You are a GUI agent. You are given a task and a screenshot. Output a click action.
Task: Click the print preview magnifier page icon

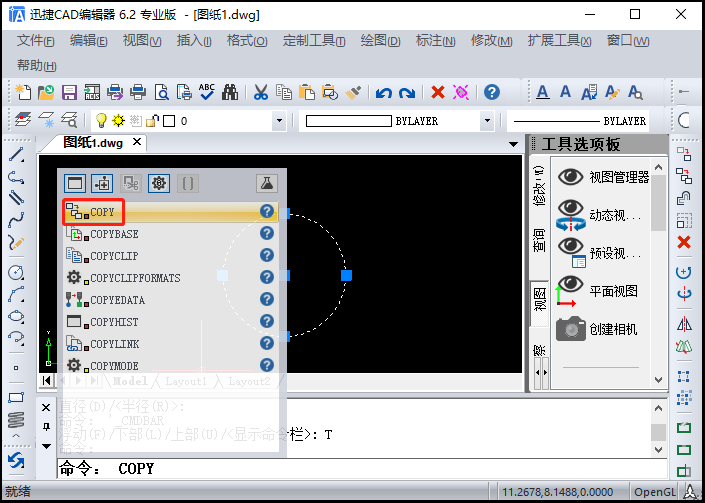coord(161,92)
